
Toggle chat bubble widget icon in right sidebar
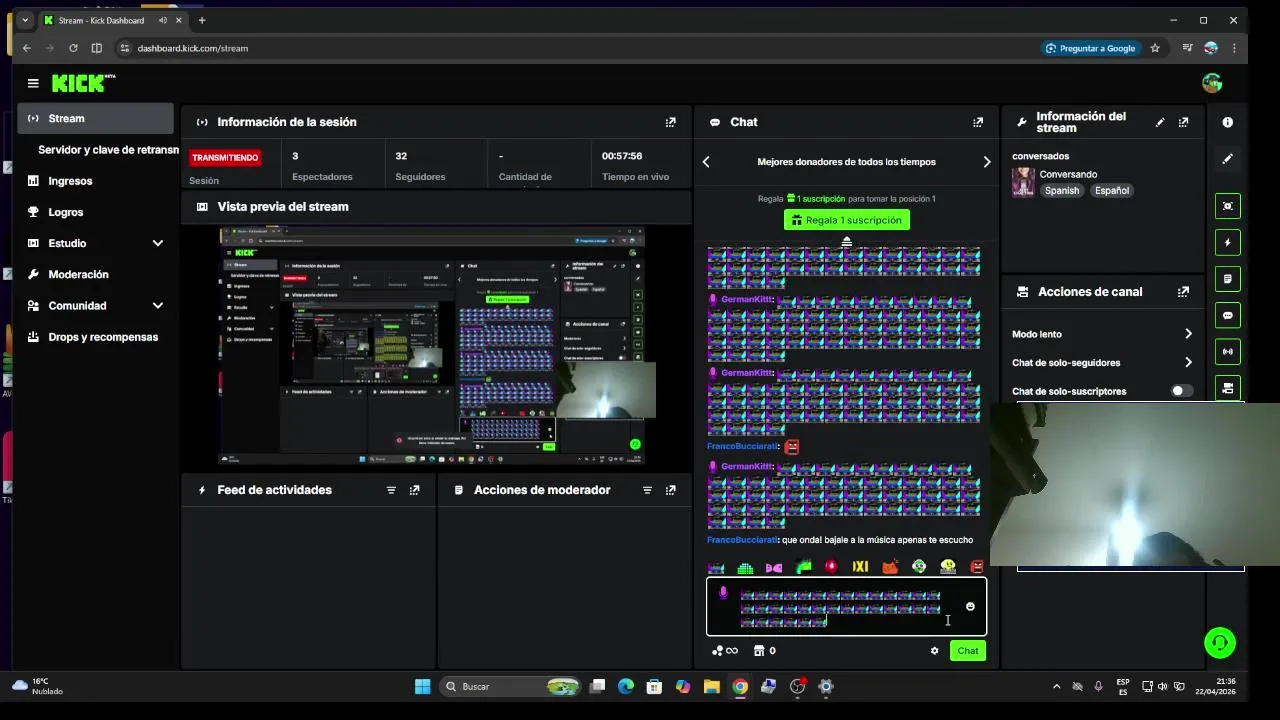[x=1227, y=315]
